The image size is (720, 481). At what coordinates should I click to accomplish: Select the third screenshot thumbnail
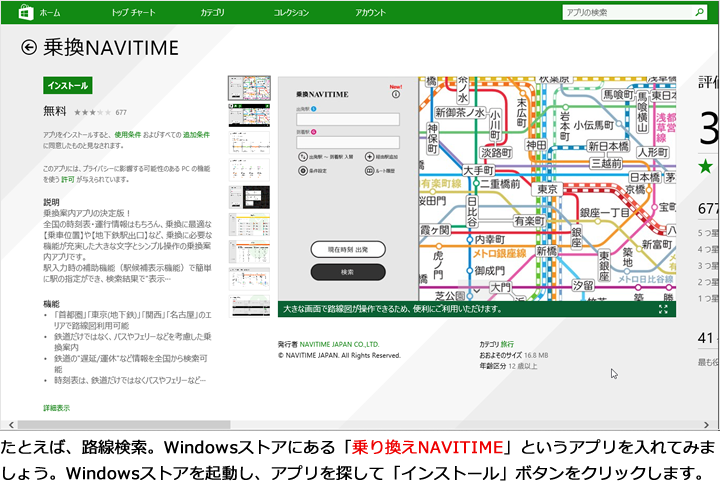tap(249, 143)
